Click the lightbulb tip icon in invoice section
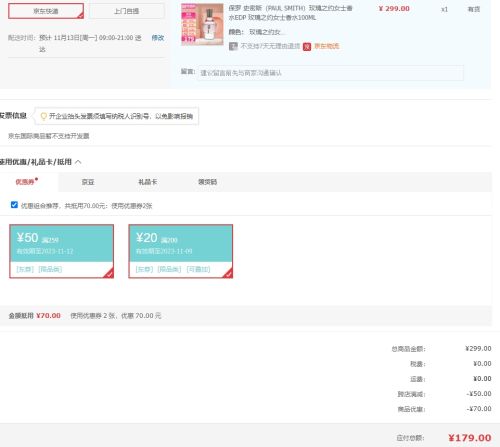This screenshot has width=500, height=447. 43,116
